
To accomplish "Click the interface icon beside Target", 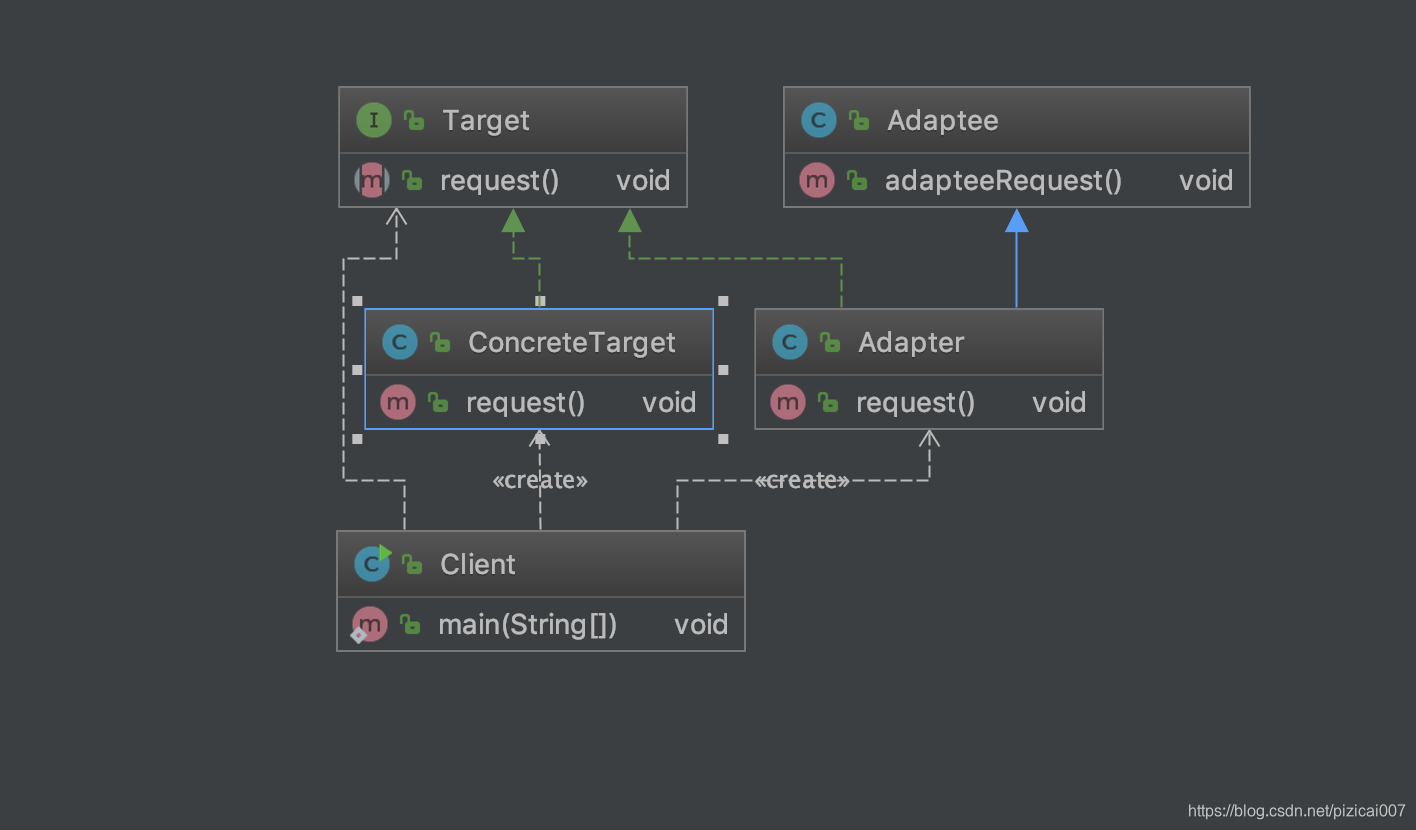I will 373,121.
